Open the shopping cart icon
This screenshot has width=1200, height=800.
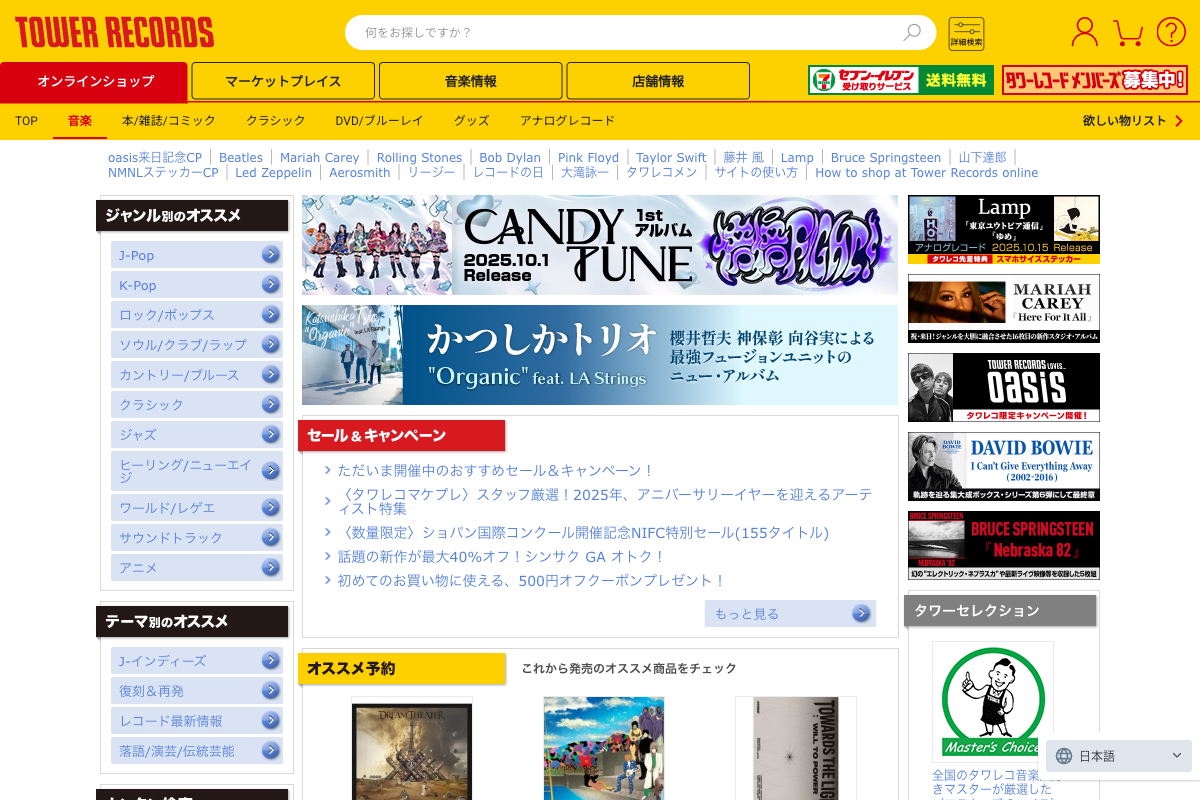[x=1128, y=32]
